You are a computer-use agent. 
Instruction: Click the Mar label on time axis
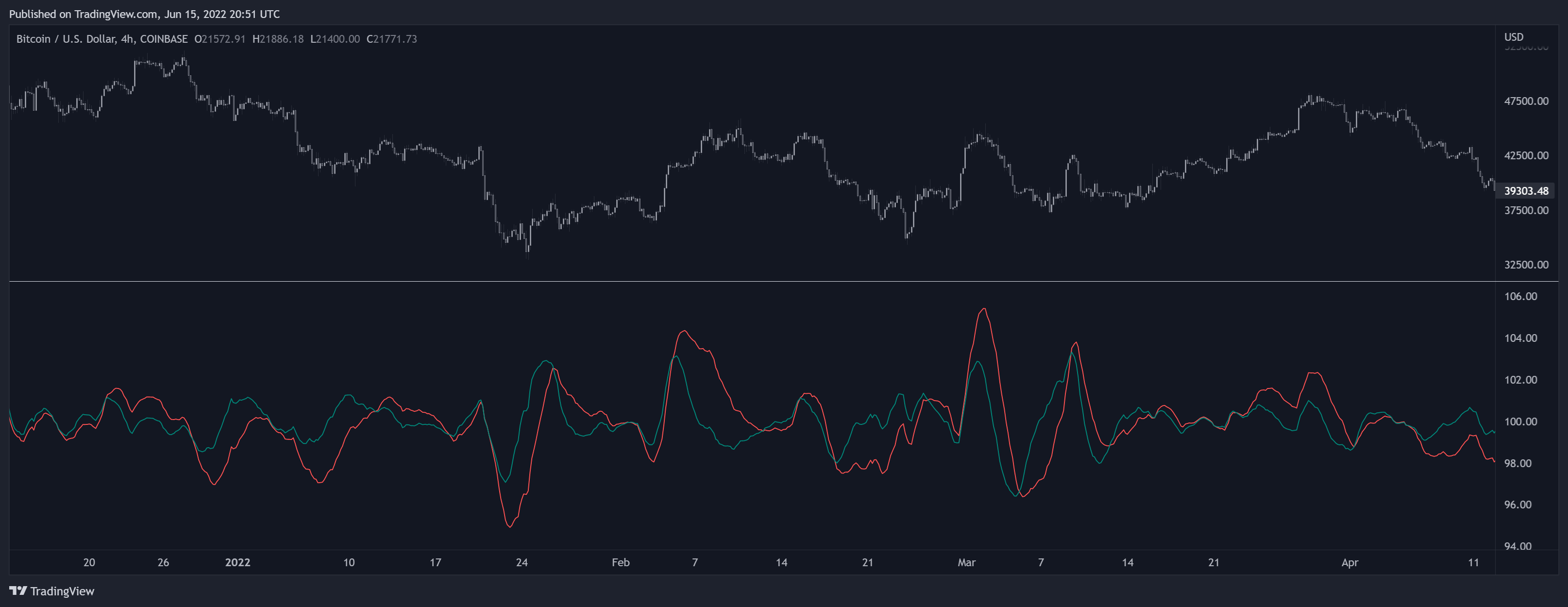point(967,562)
